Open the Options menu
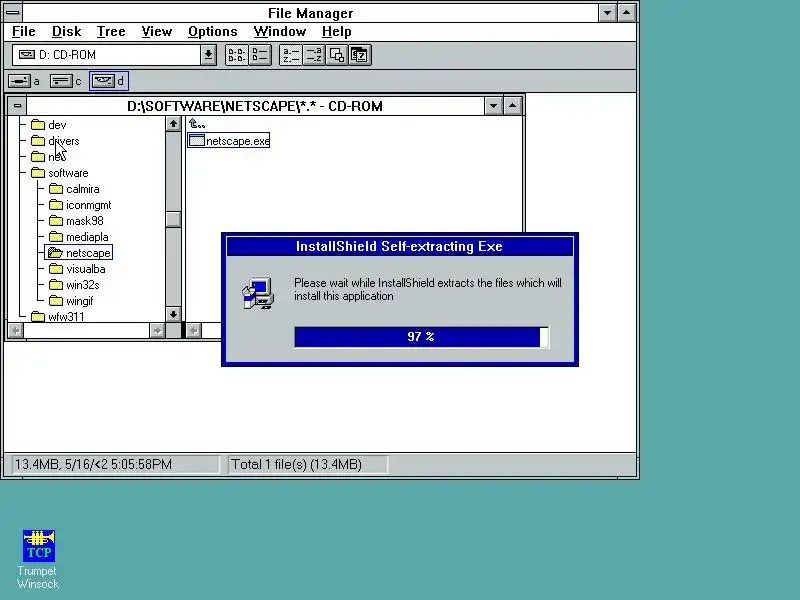This screenshot has width=800, height=600. [213, 32]
